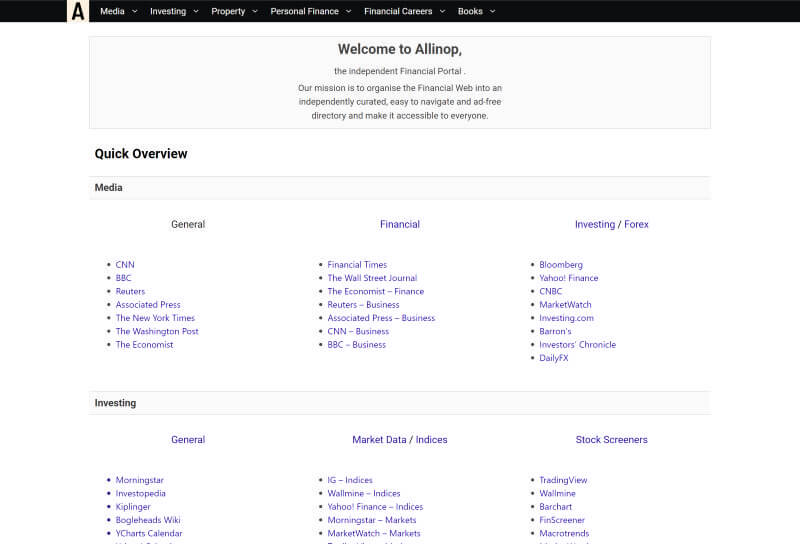Screen dimensions: 800x544
Task: Click the 'Media' section title bar
Action: coord(400,188)
